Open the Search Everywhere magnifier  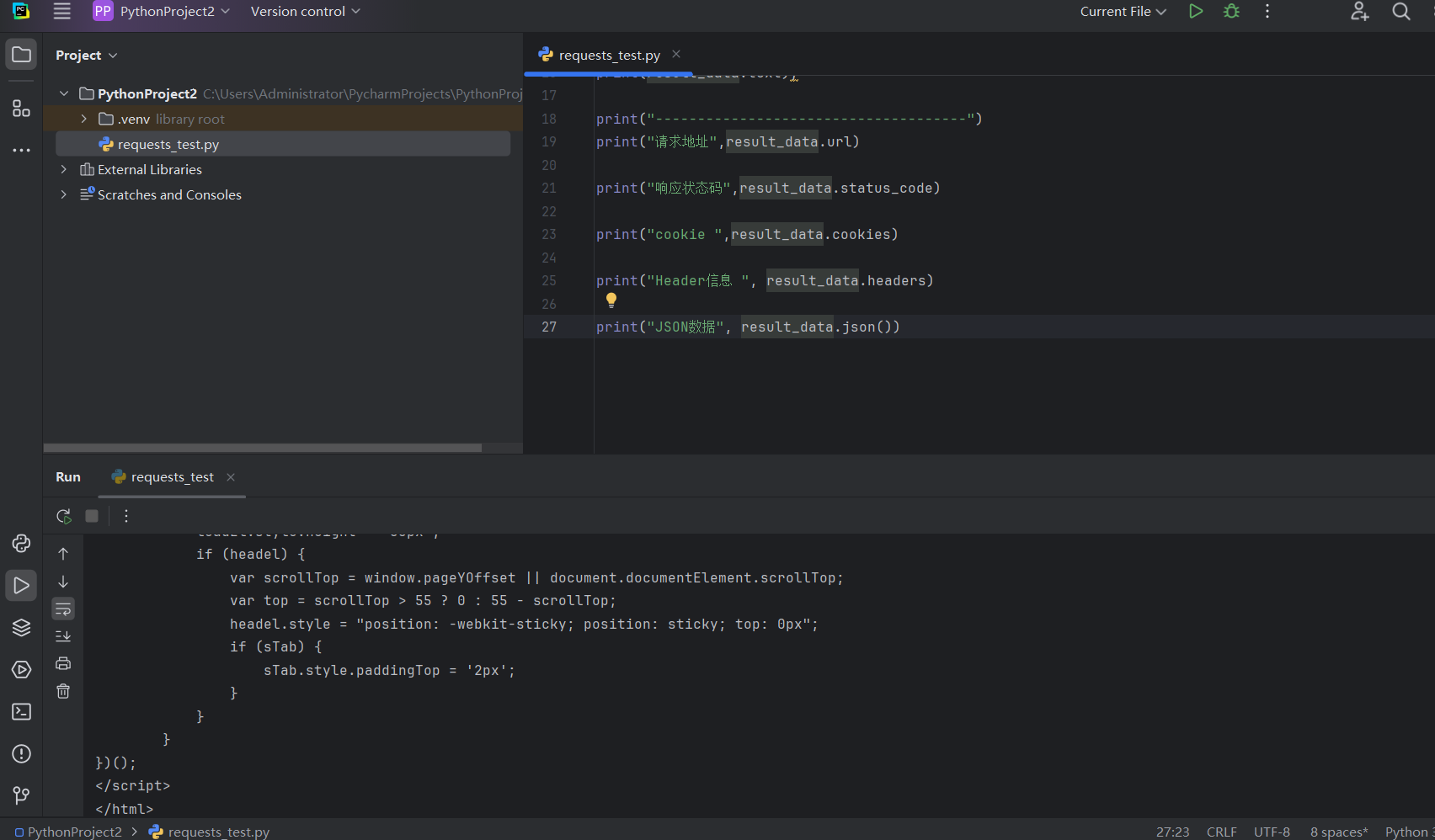[x=1400, y=11]
